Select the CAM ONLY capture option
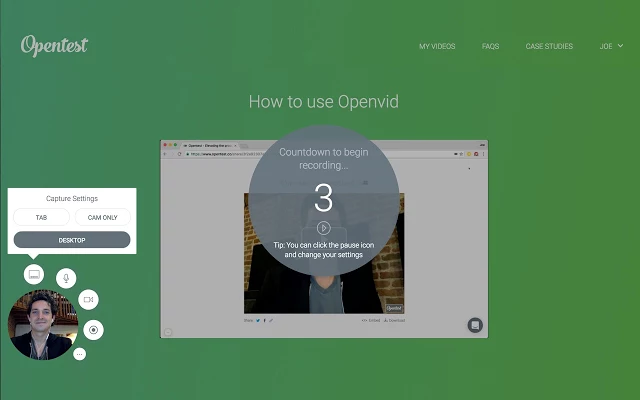 coord(103,217)
